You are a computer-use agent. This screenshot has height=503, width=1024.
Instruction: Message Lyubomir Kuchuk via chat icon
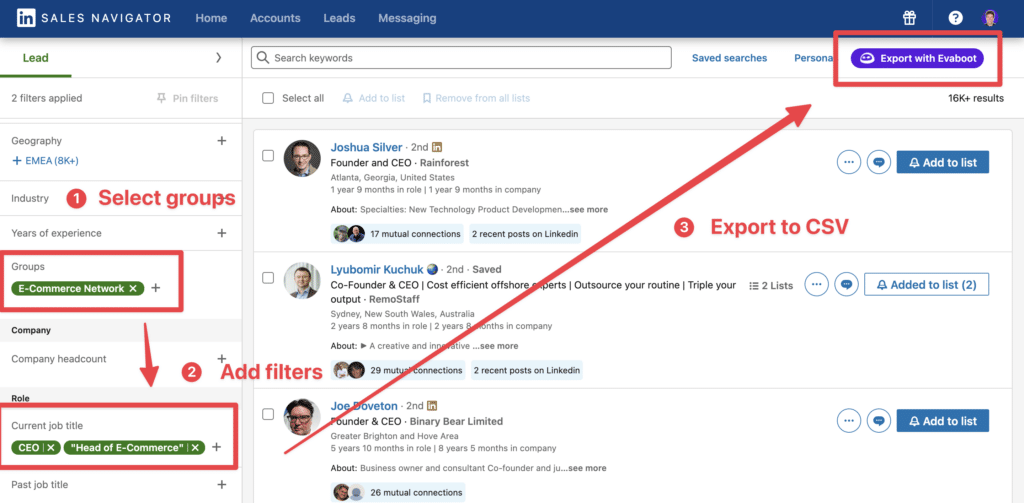tap(846, 284)
